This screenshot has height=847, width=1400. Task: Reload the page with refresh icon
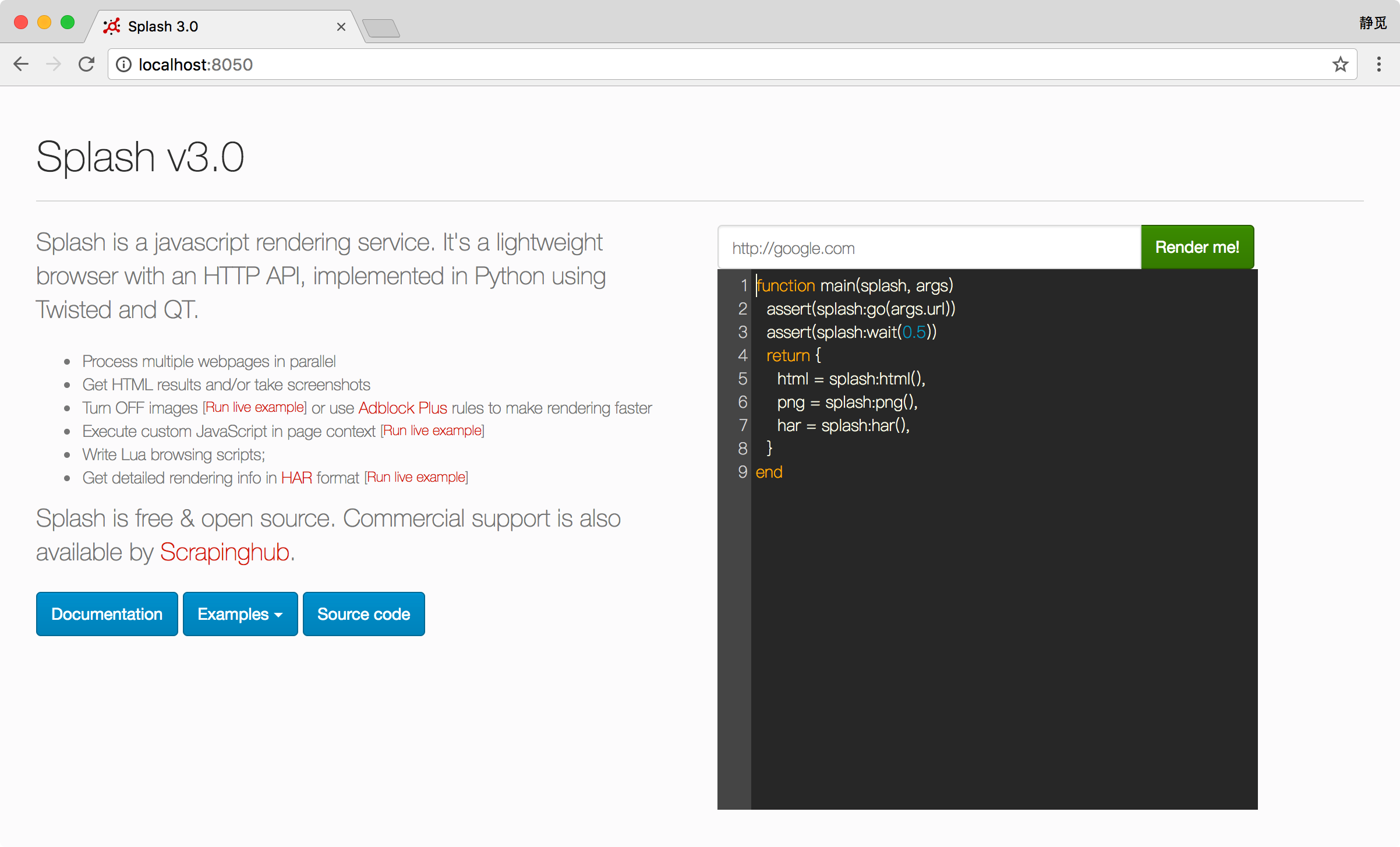pos(86,64)
